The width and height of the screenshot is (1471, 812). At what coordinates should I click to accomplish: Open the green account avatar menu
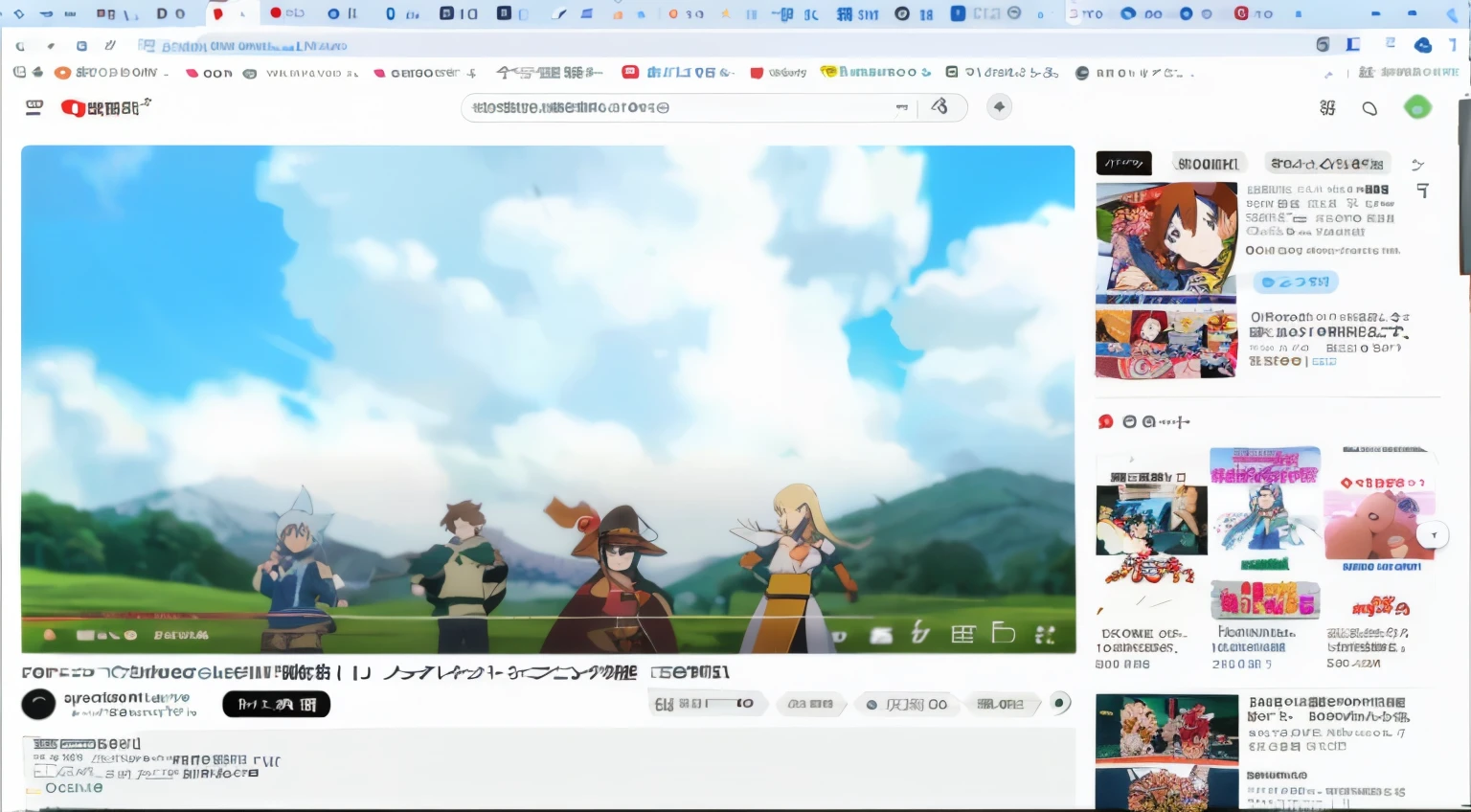click(x=1417, y=107)
